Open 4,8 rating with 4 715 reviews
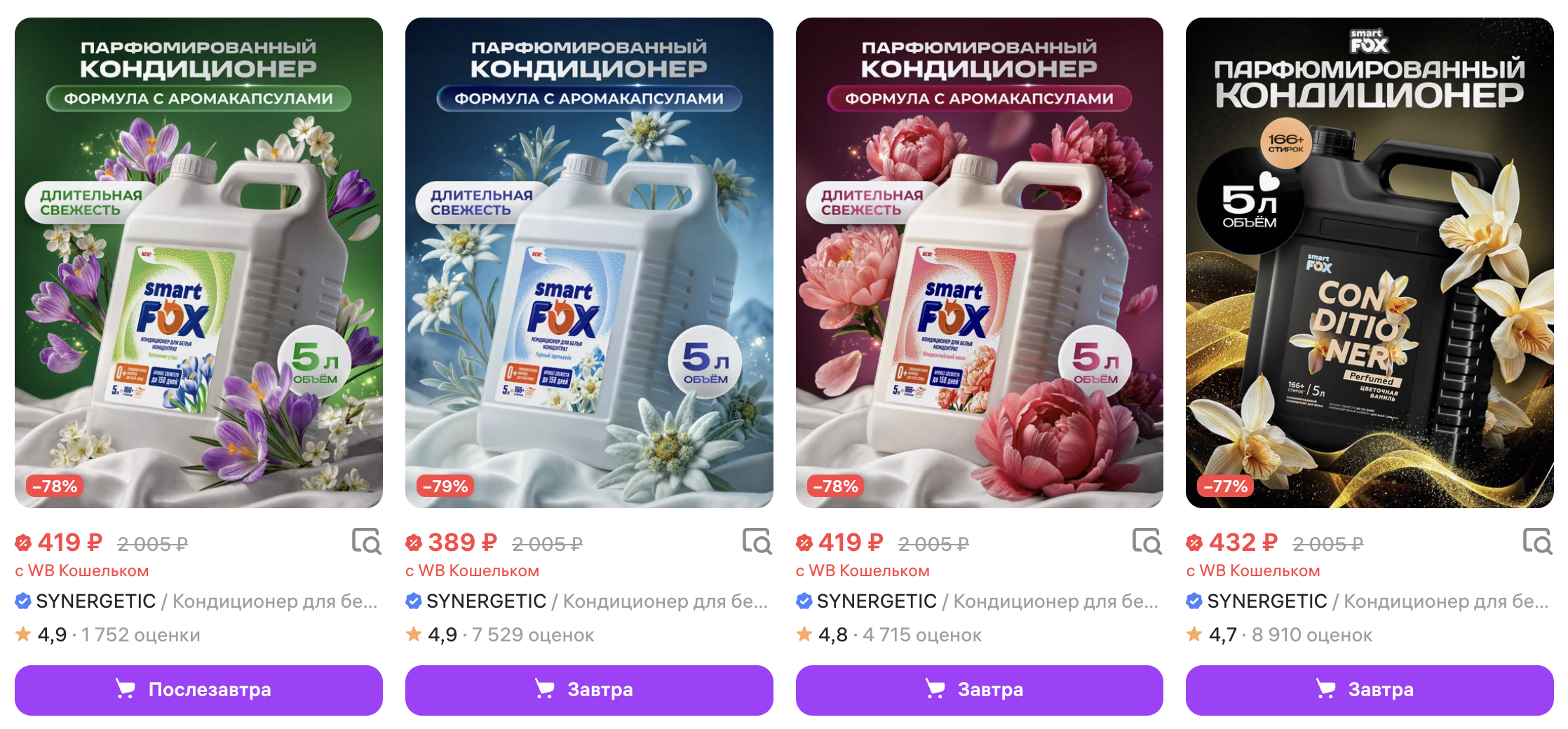The width and height of the screenshot is (1568, 729). click(x=888, y=635)
